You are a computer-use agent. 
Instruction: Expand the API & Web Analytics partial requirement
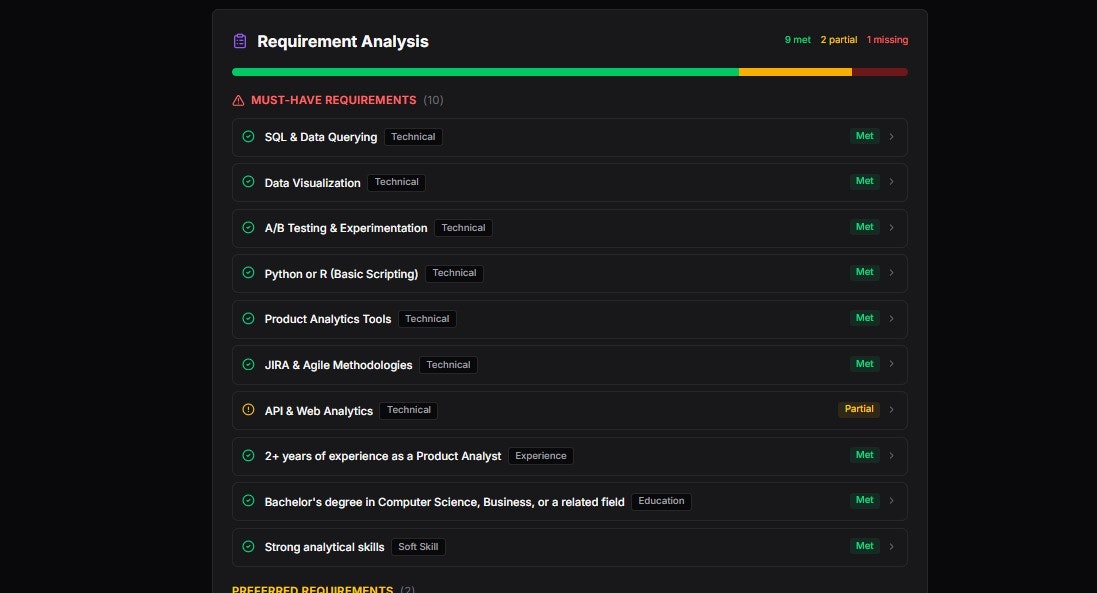pos(891,409)
